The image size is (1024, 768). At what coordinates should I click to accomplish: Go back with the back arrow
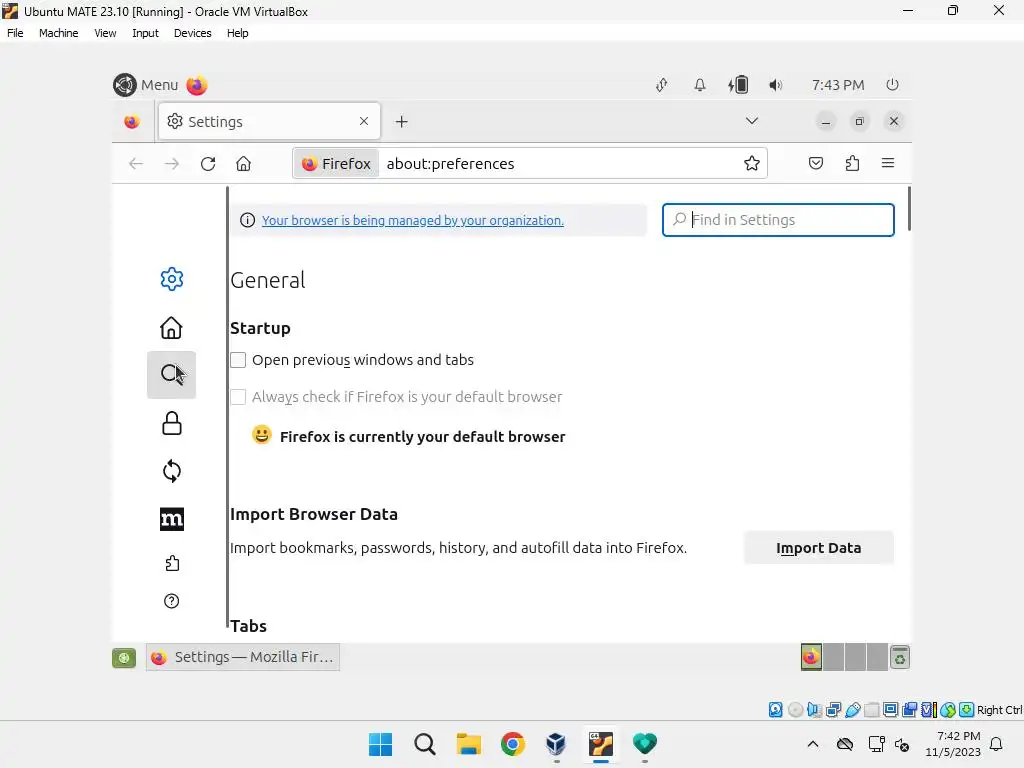click(x=136, y=163)
